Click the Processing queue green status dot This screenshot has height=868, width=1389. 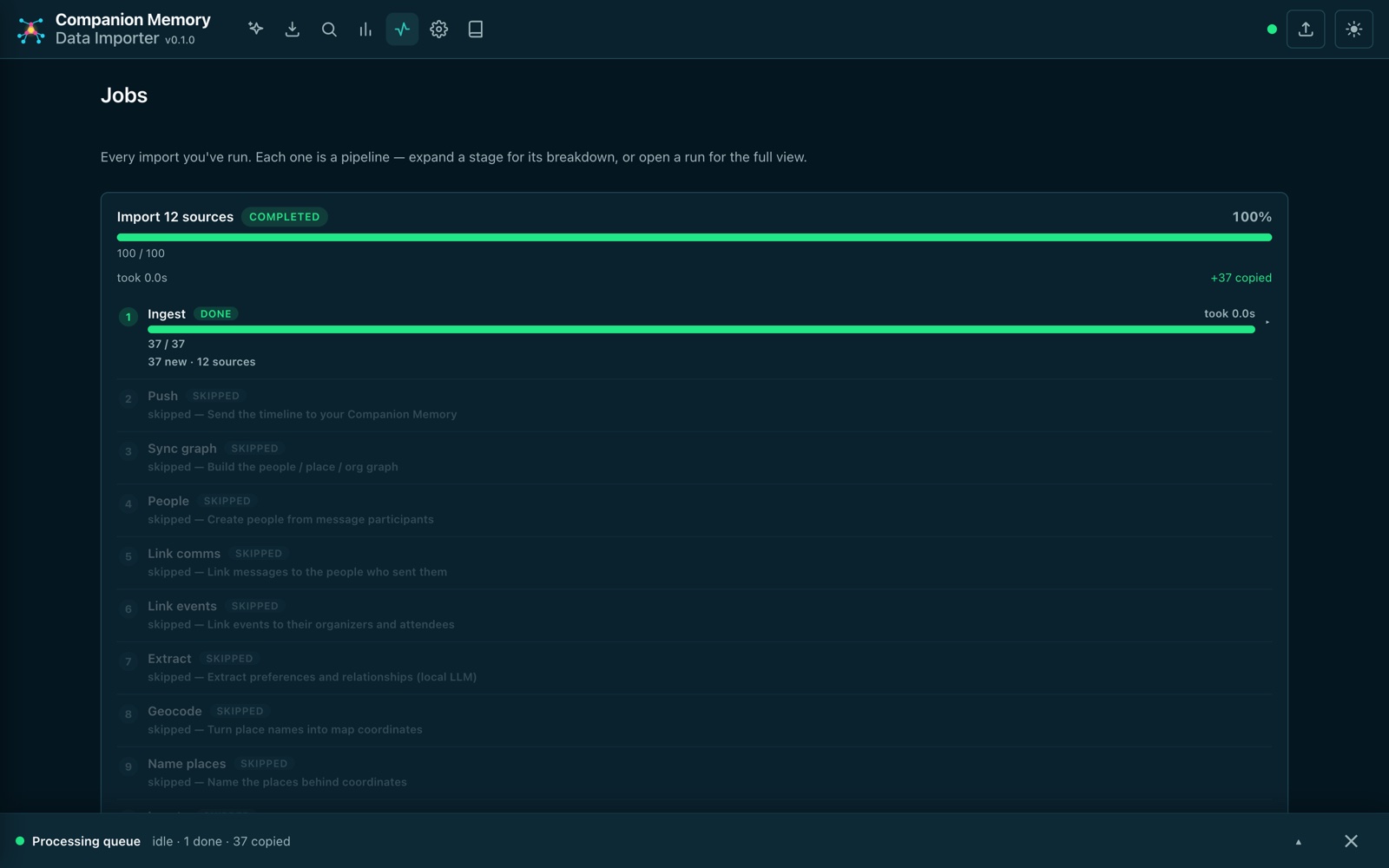coord(20,841)
